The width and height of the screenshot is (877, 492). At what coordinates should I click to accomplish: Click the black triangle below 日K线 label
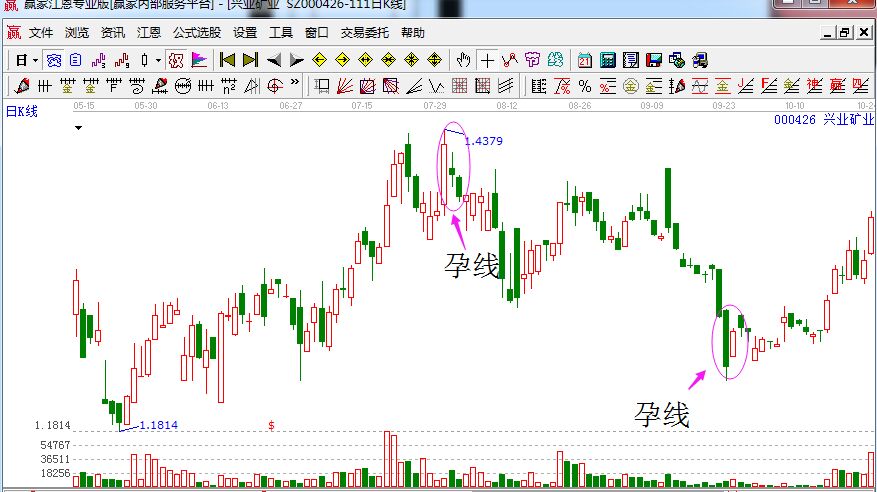(77, 128)
